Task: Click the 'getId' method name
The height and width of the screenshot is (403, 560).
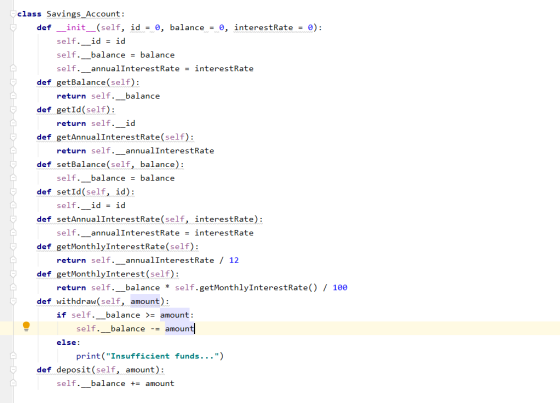Action: click(x=69, y=110)
